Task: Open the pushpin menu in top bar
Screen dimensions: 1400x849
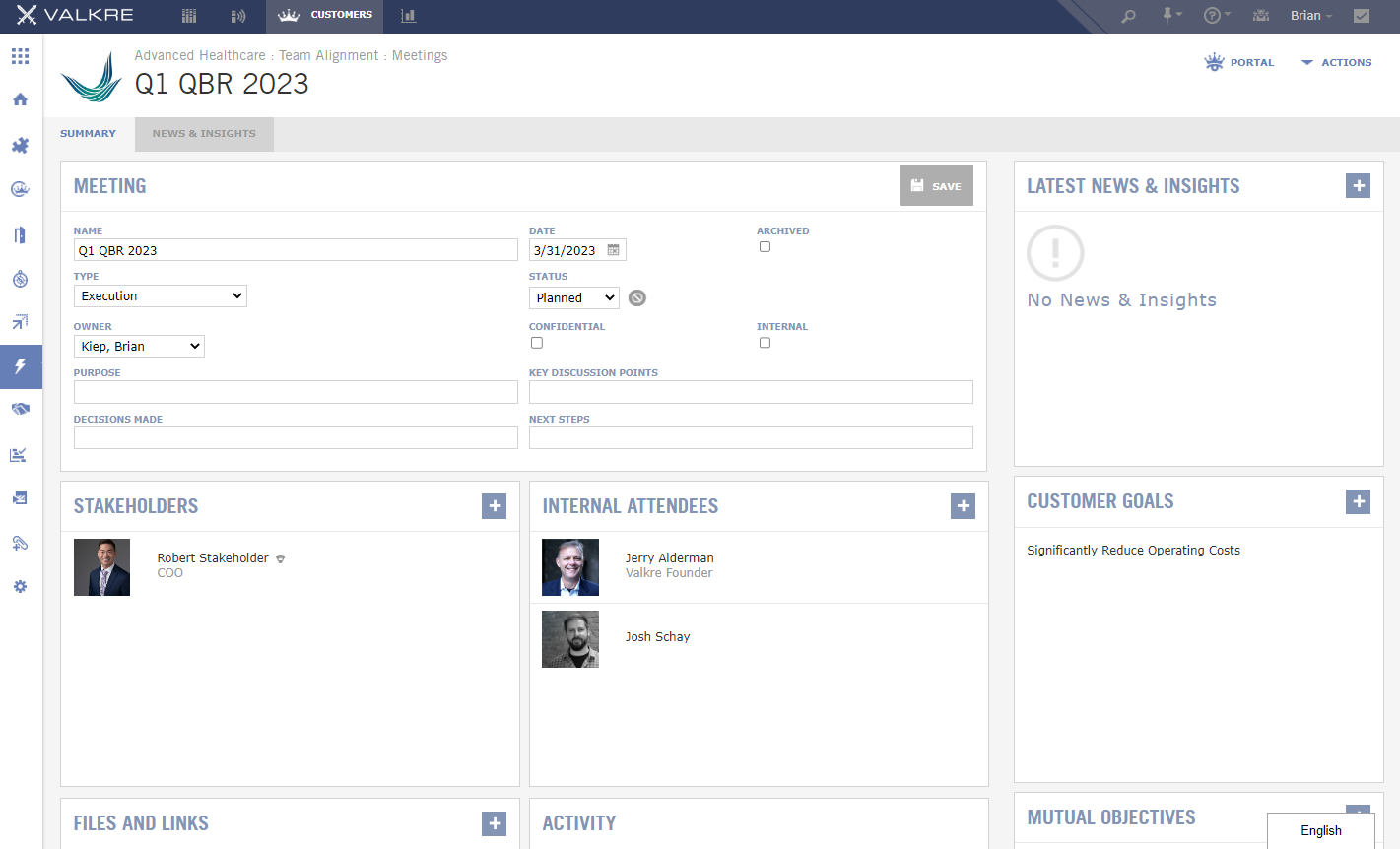Action: click(x=1171, y=15)
